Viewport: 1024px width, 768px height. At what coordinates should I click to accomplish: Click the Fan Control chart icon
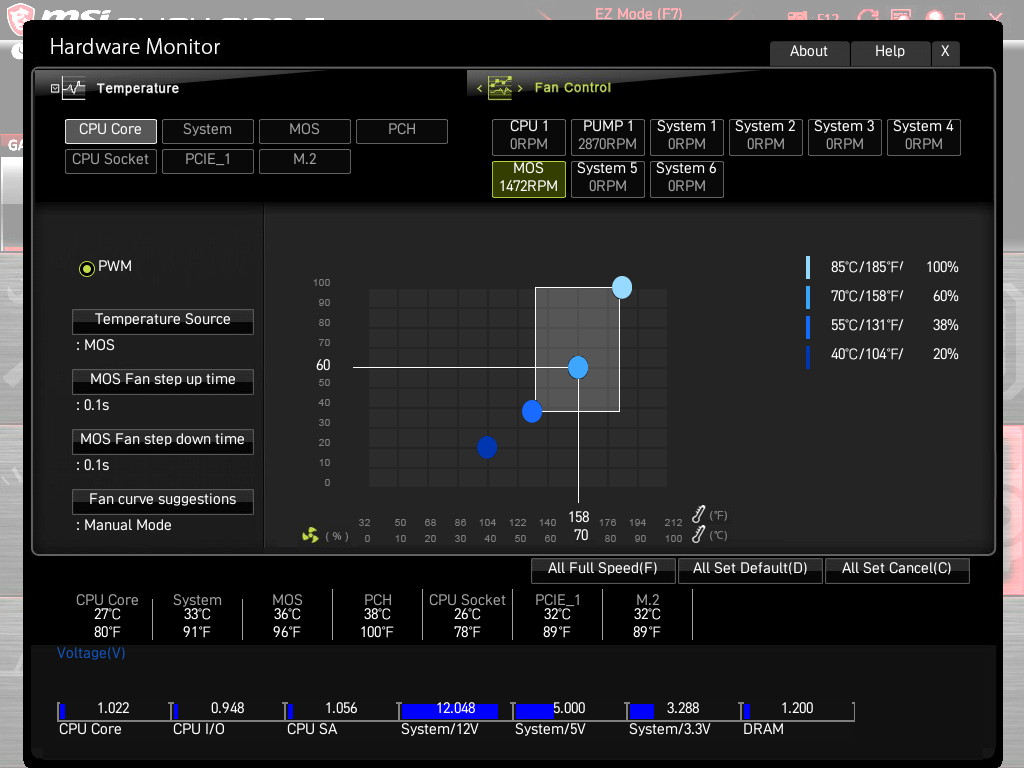pos(500,88)
